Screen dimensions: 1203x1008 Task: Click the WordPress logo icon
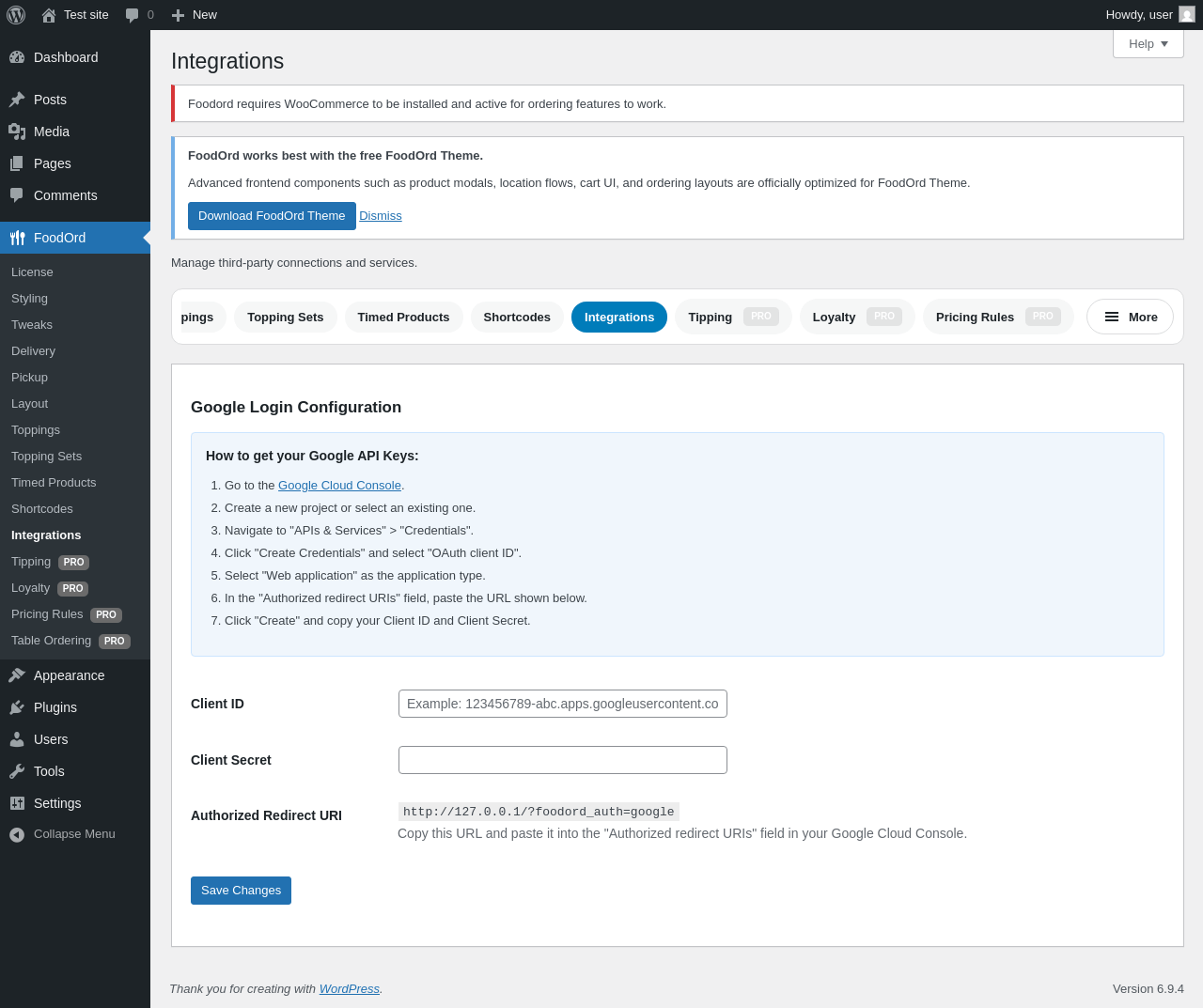(x=16, y=15)
